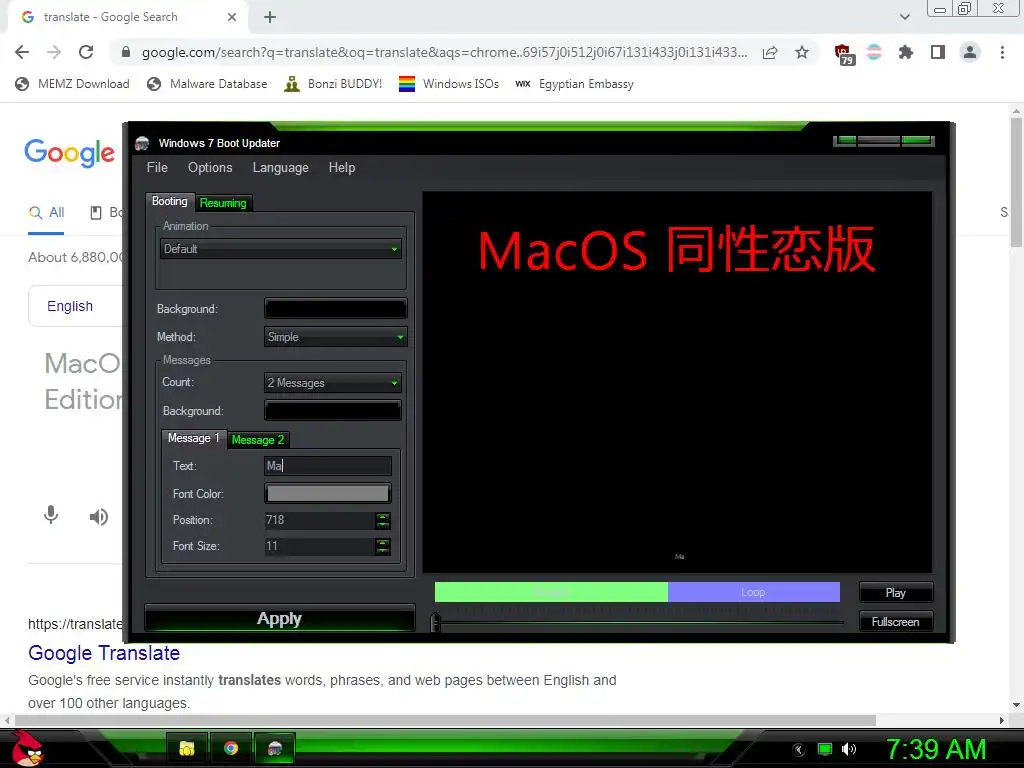Select the Message 1 tab

(193, 438)
